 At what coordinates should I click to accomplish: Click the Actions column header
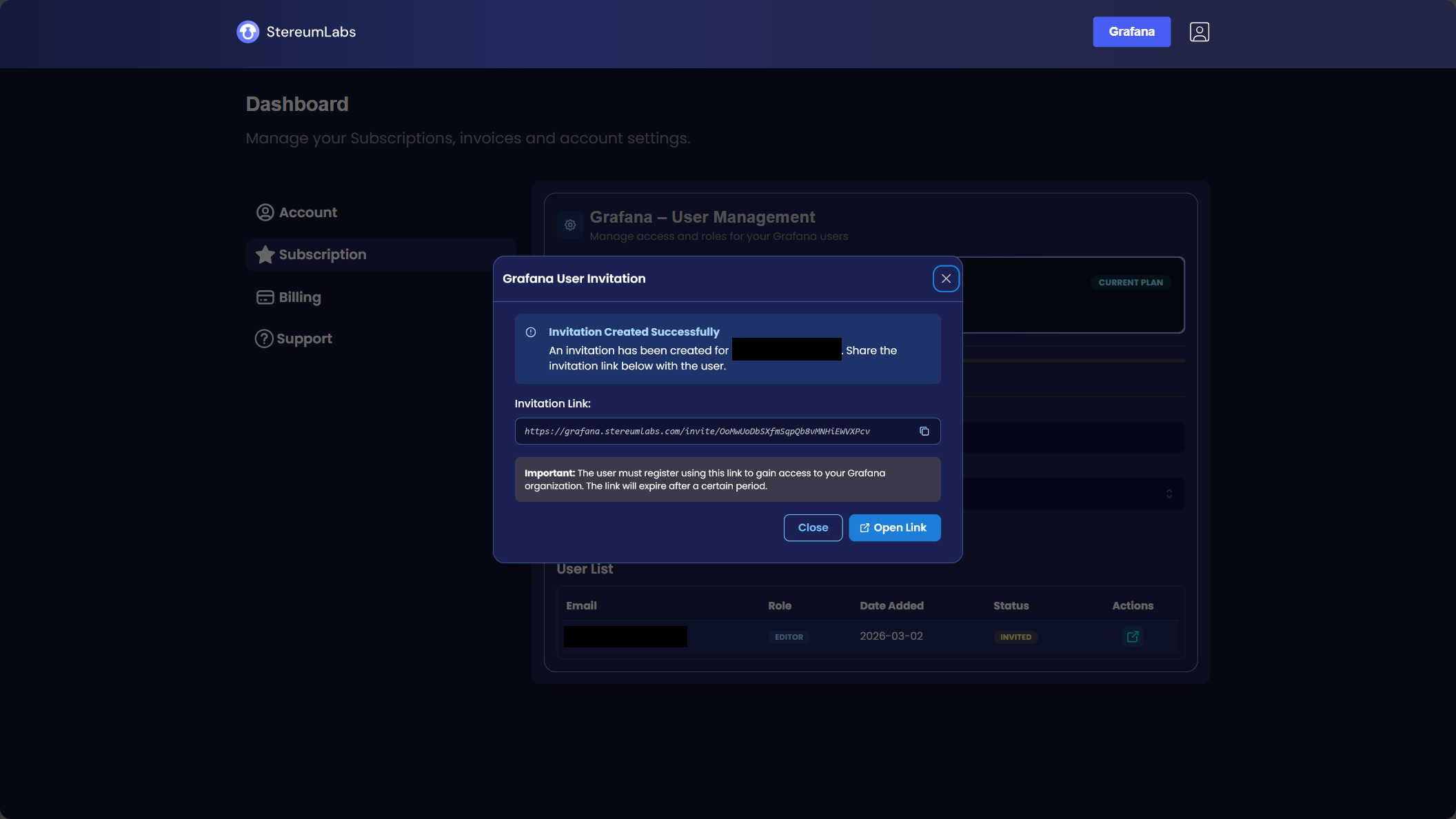click(1133, 606)
